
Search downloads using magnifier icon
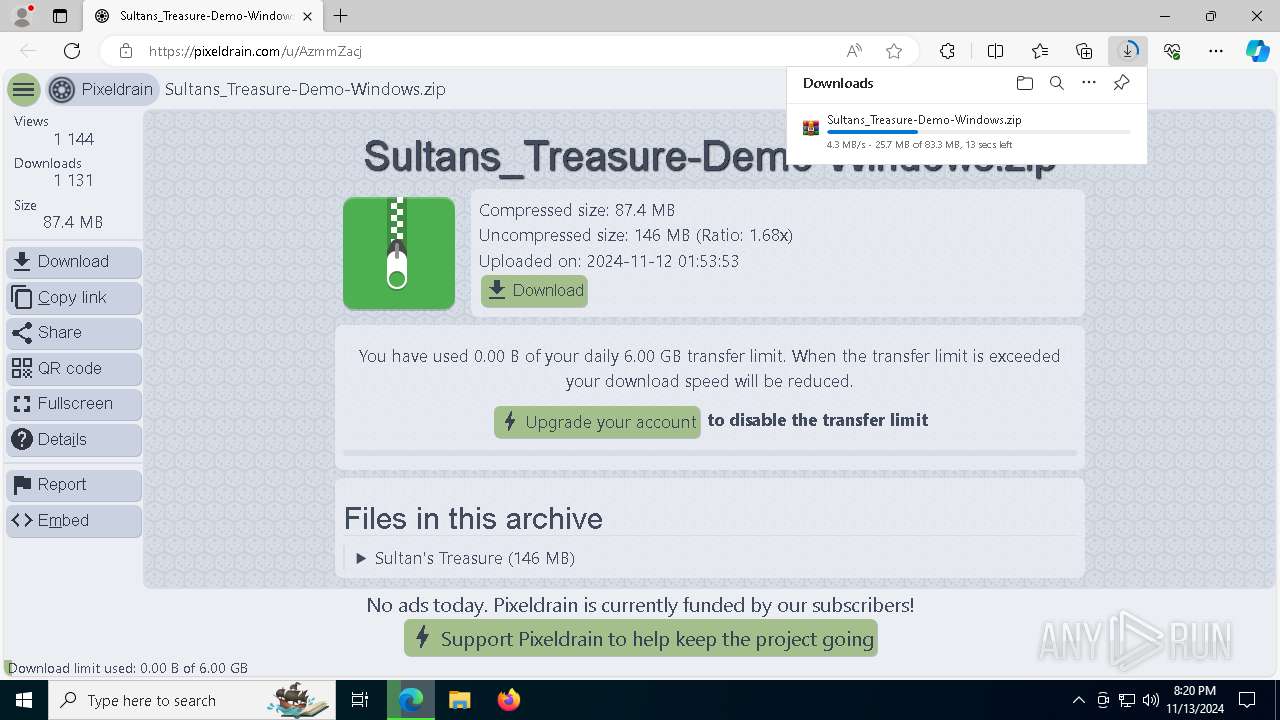pyautogui.click(x=1056, y=83)
